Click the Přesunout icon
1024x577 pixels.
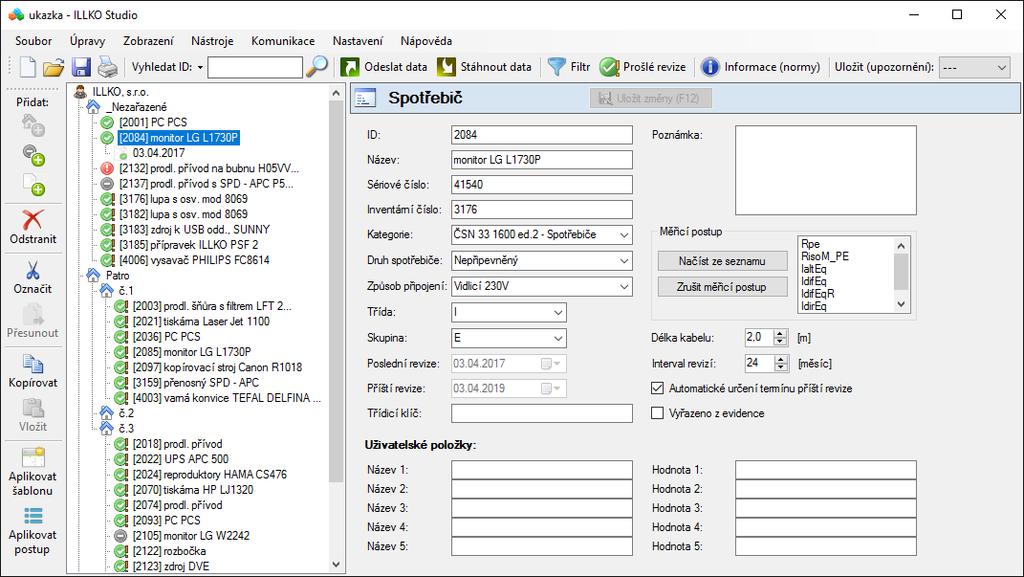33,315
